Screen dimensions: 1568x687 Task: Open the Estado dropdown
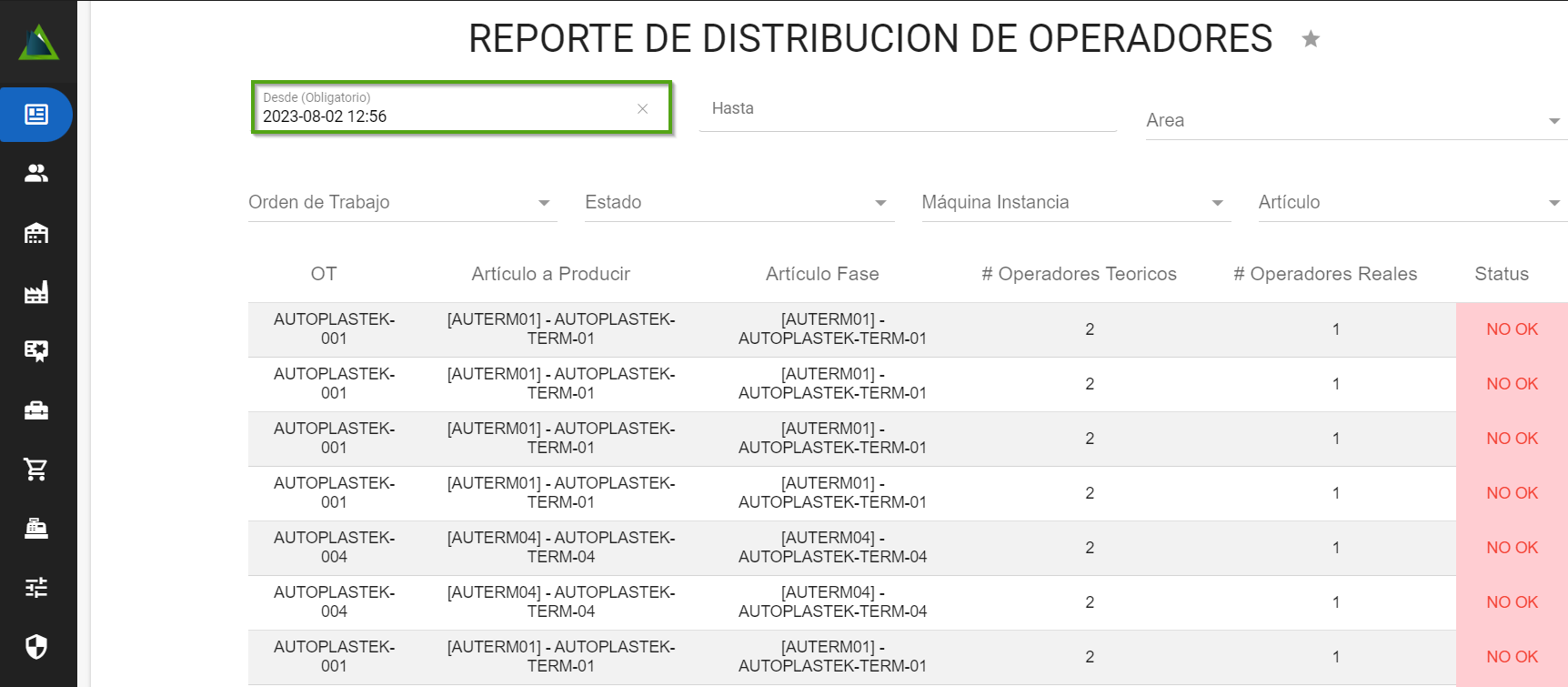coord(880,203)
